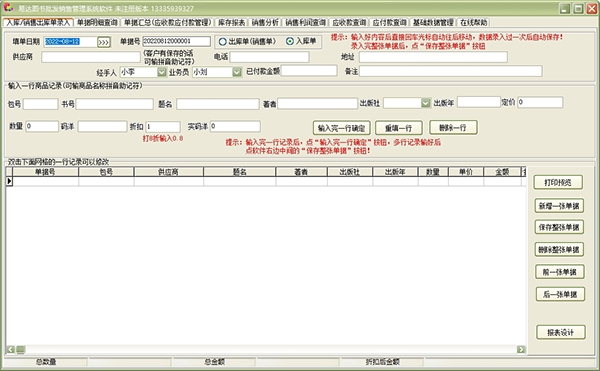This screenshot has width=600, height=371.
Task: Switch to the 基础数据管理 tab
Action: point(433,23)
